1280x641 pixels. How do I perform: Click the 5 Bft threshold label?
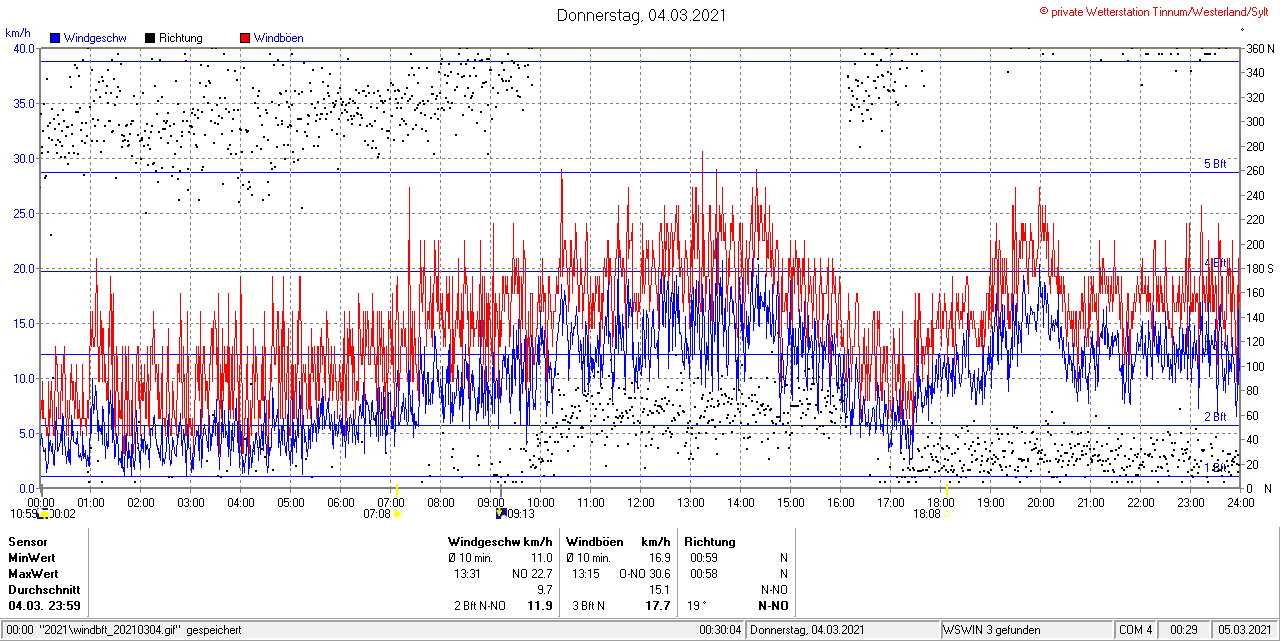click(1215, 164)
